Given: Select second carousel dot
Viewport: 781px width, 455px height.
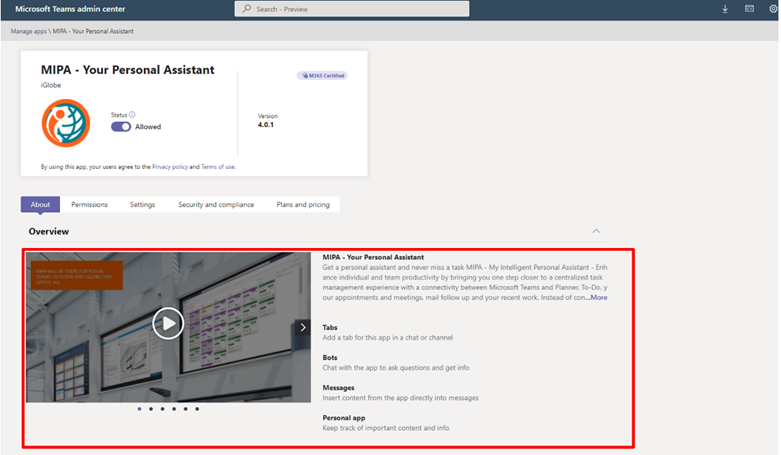Looking at the screenshot, I should (x=151, y=409).
